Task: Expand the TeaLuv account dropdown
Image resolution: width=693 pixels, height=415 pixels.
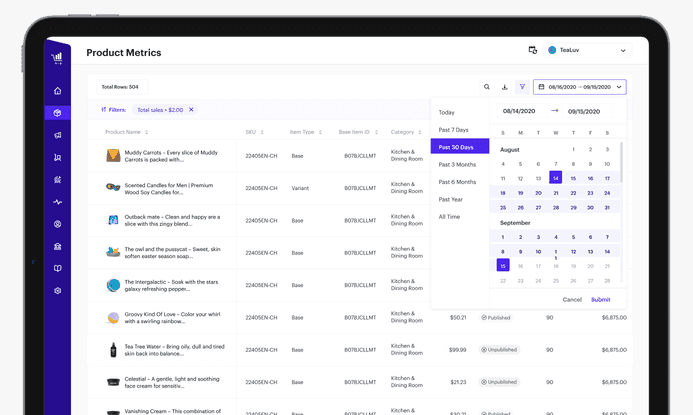Action: click(x=623, y=50)
